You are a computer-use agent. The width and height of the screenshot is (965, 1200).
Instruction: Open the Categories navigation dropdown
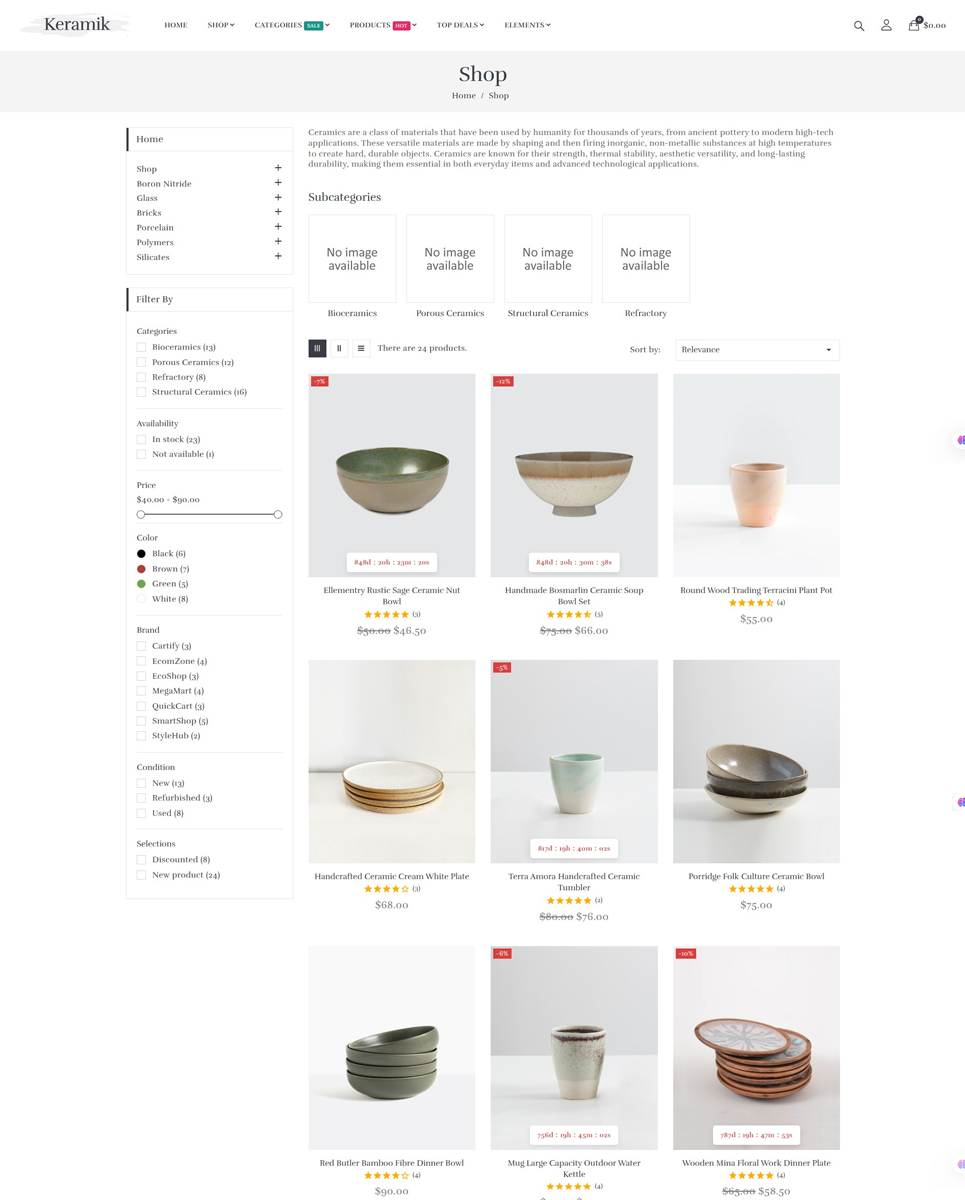coord(292,25)
